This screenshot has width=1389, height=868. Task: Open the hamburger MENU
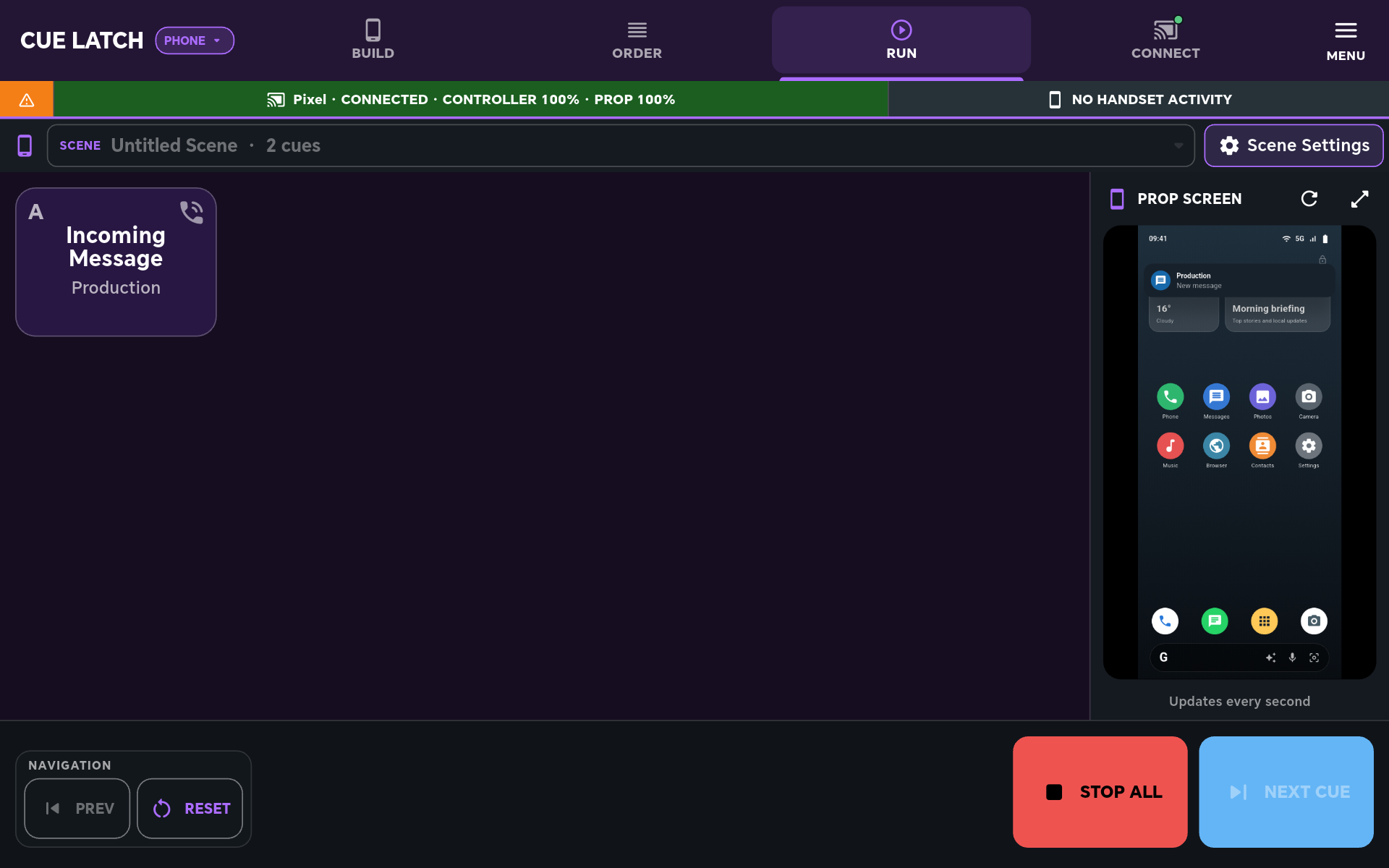(x=1346, y=41)
